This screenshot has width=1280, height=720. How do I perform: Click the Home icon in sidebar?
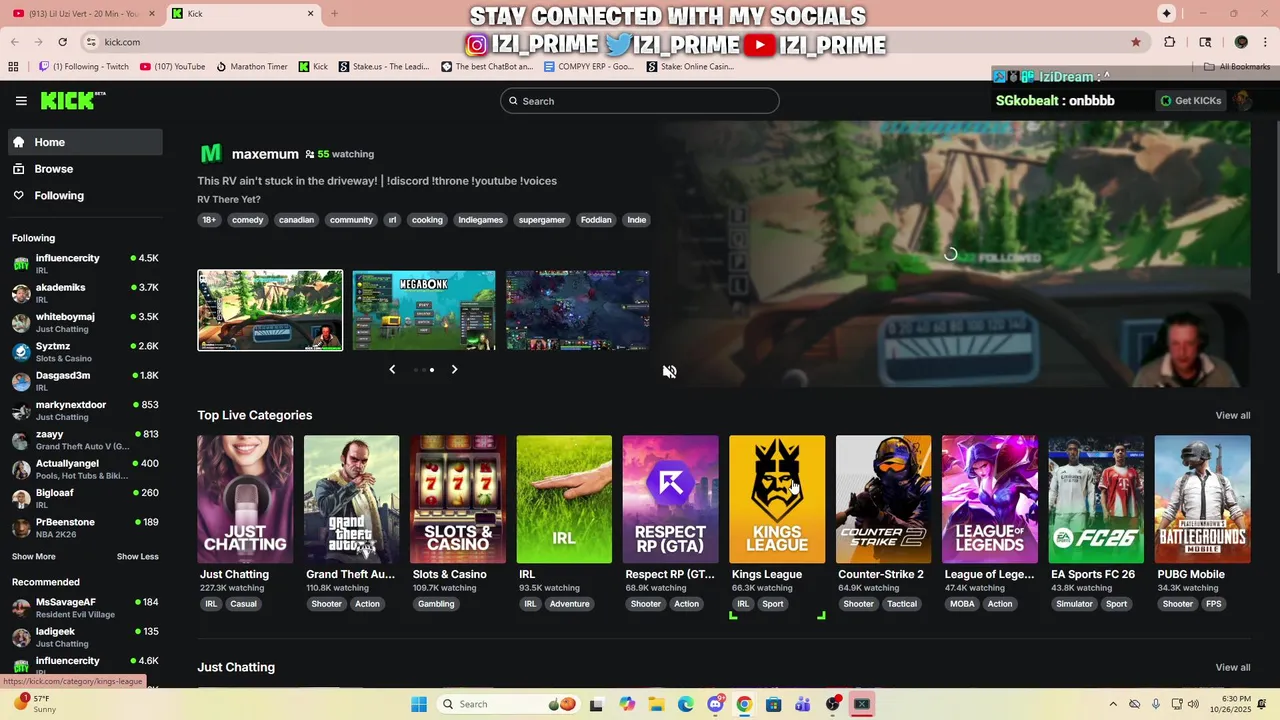pos(19,142)
